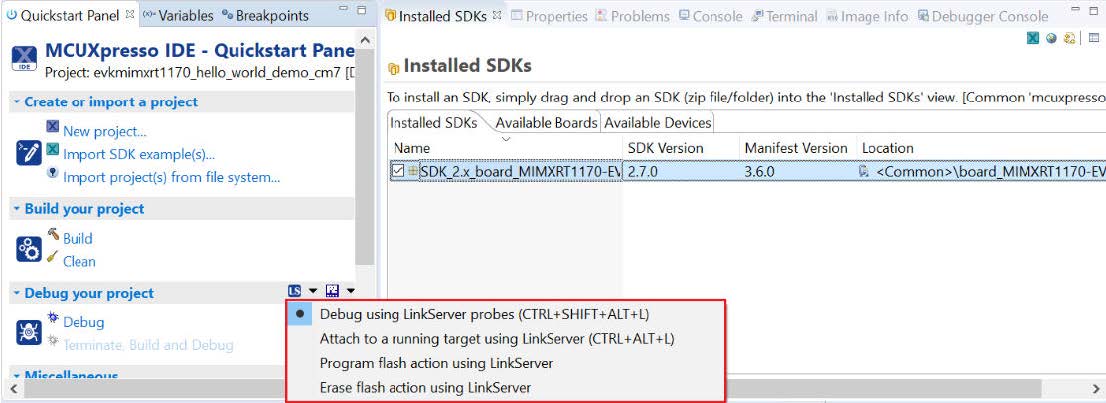Collapse the Create or import a project section
Image resolution: width=1106 pixels, height=403 pixels.
click(x=17, y=102)
